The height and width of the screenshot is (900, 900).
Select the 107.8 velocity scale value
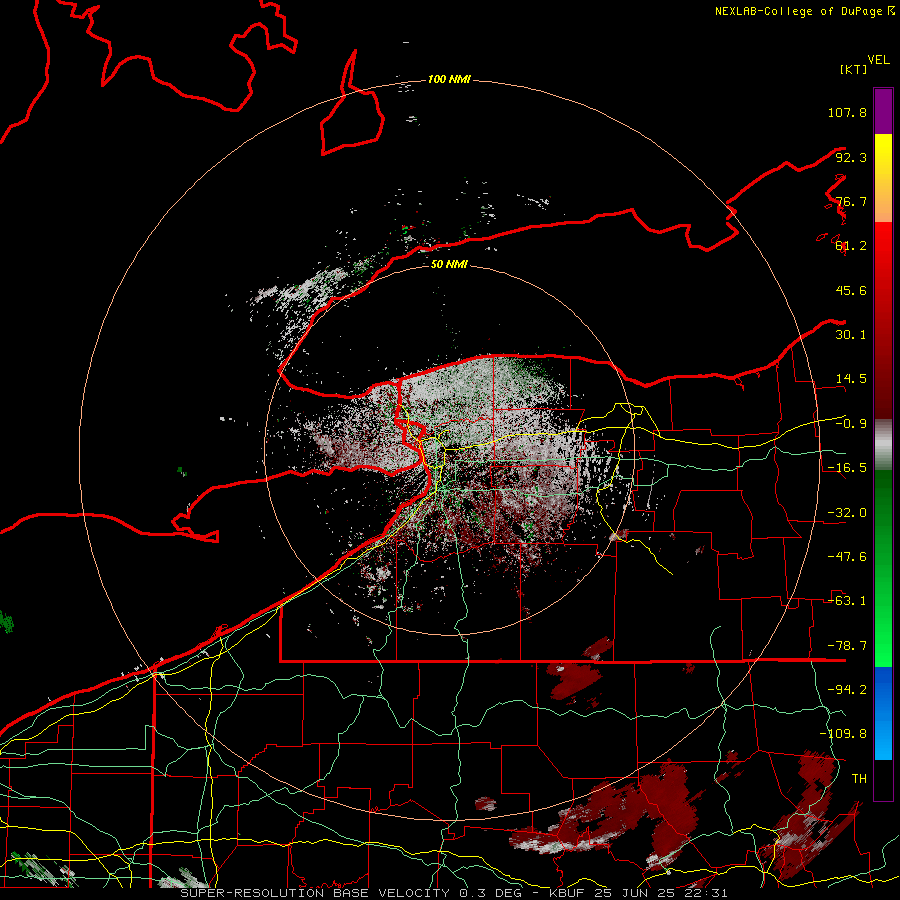click(x=847, y=112)
